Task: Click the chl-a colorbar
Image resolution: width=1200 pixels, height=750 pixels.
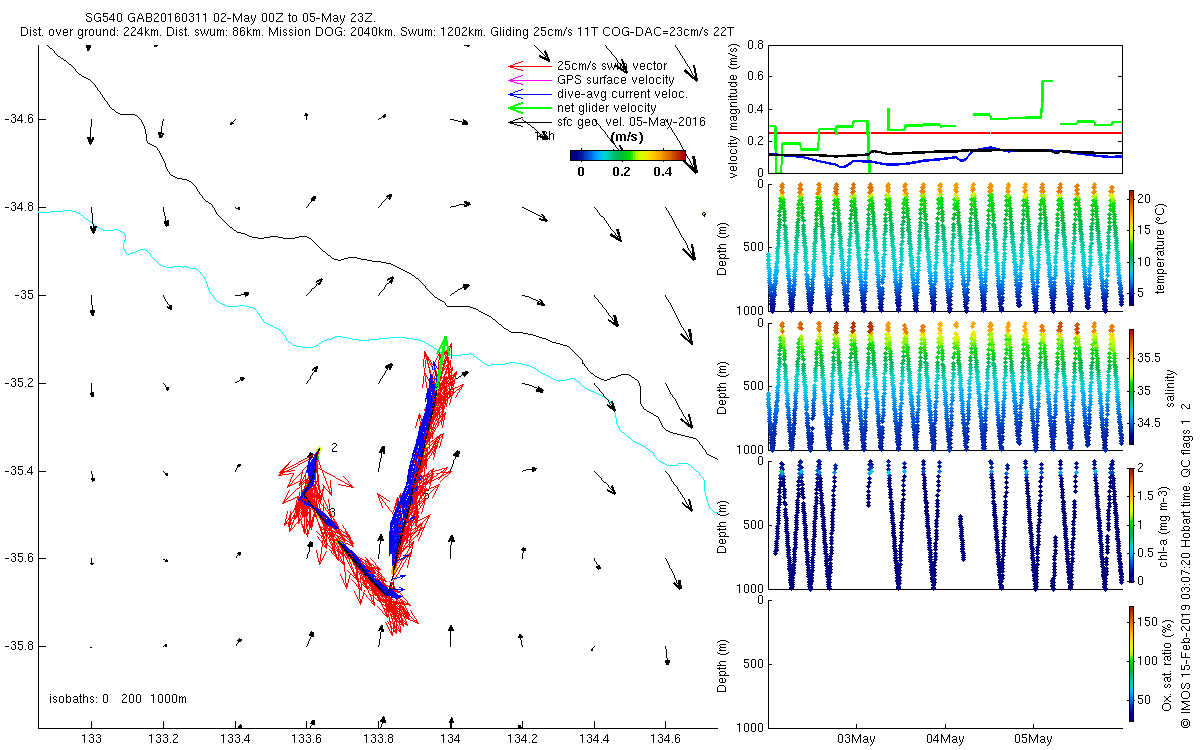Action: (1131, 527)
